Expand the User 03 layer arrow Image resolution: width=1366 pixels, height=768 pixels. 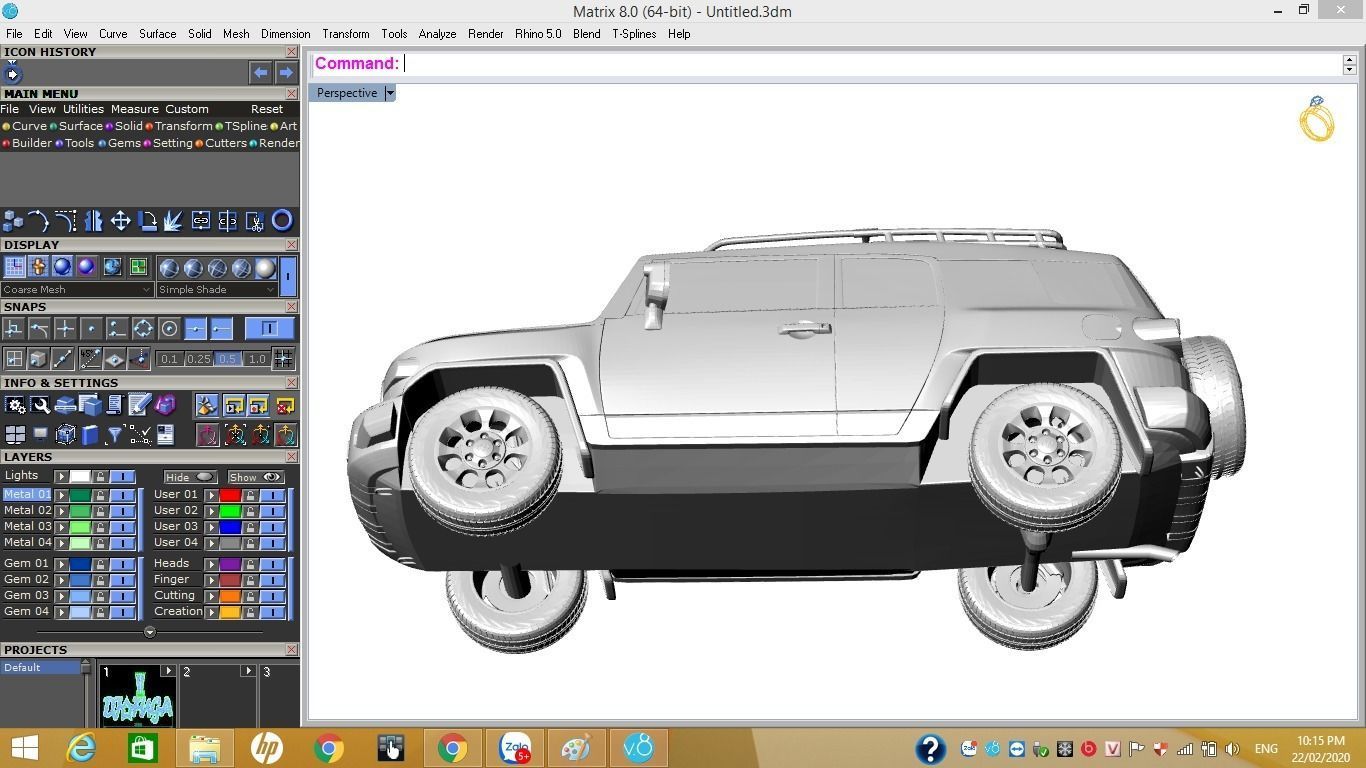(211, 527)
